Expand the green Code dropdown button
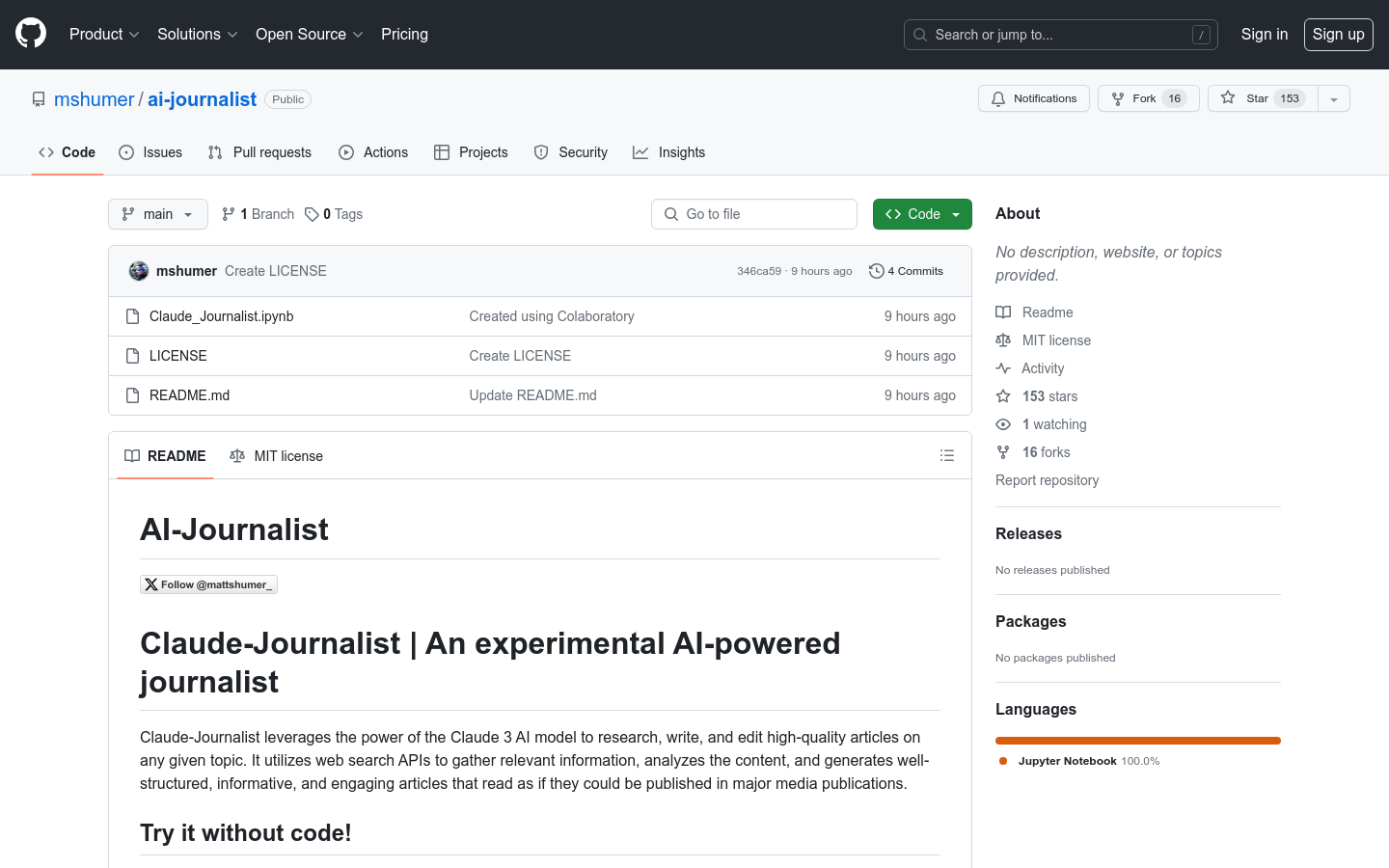The width and height of the screenshot is (1389, 868). tap(922, 214)
